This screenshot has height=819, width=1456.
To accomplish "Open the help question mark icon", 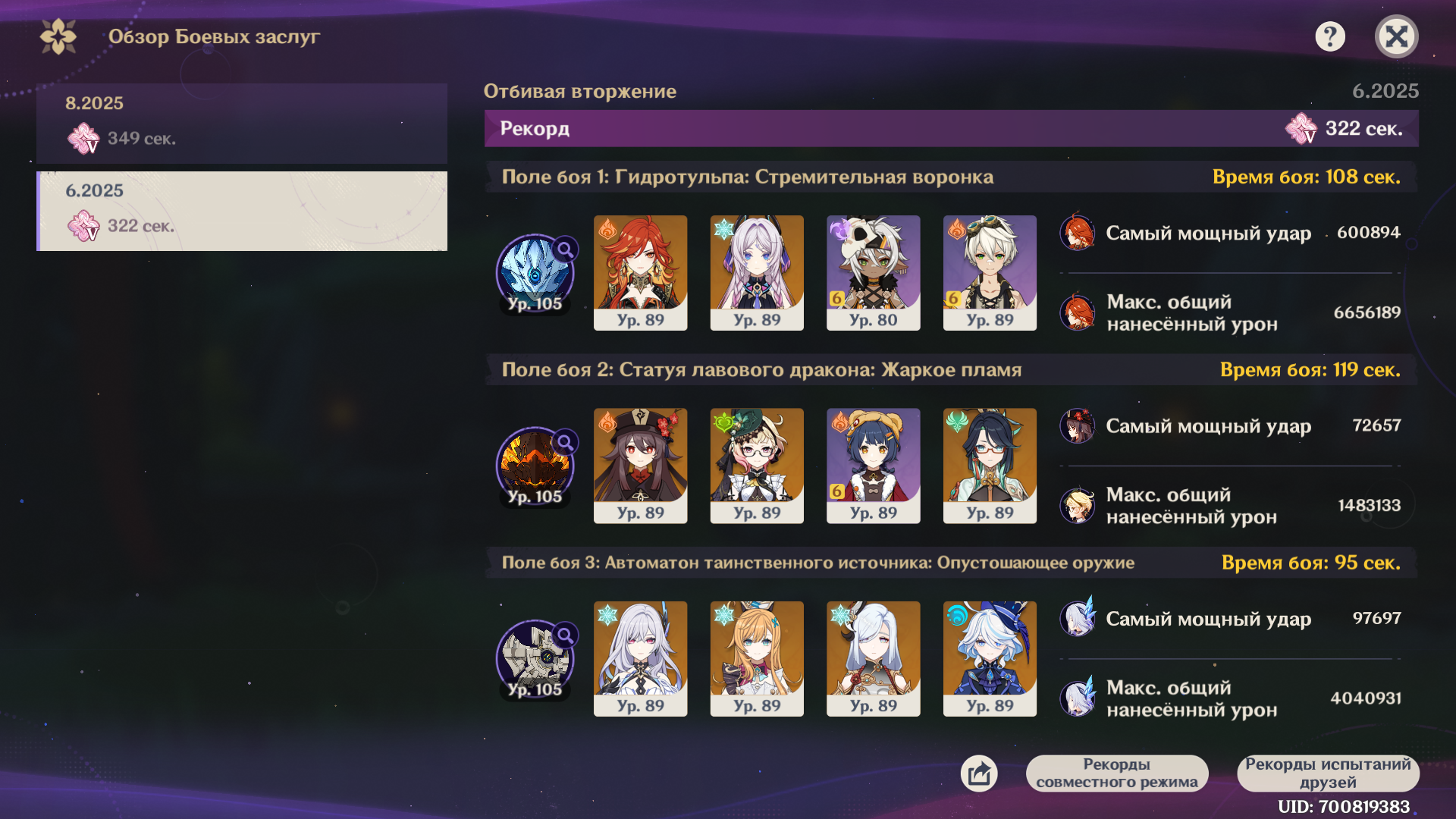I will tap(1330, 36).
